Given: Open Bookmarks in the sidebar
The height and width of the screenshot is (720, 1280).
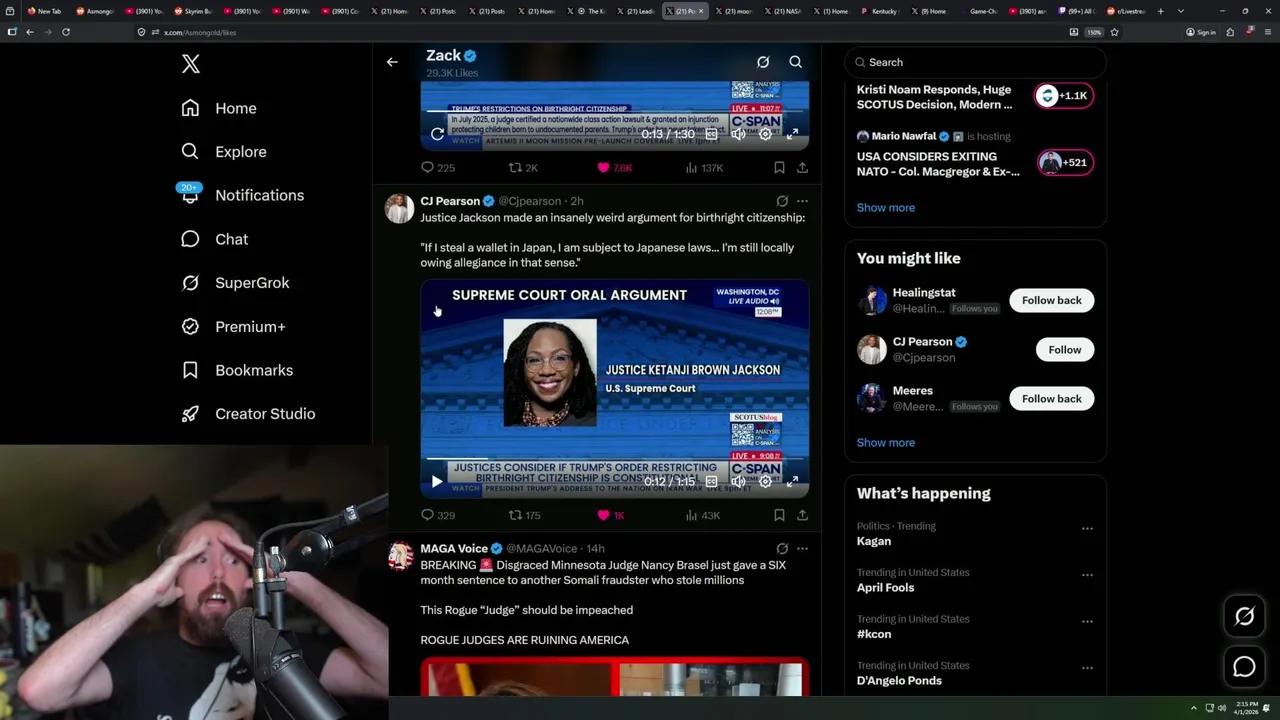Looking at the screenshot, I should [237, 370].
